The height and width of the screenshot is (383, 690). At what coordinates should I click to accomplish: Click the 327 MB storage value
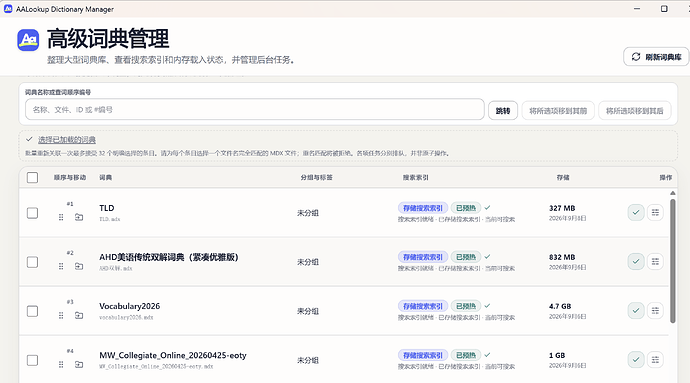[562, 208]
